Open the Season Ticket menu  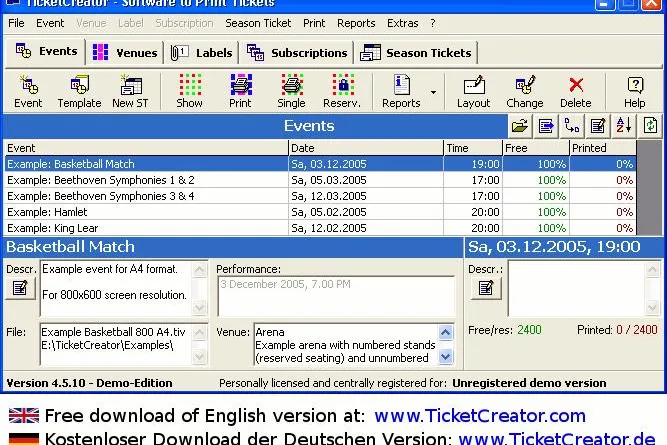coord(258,23)
